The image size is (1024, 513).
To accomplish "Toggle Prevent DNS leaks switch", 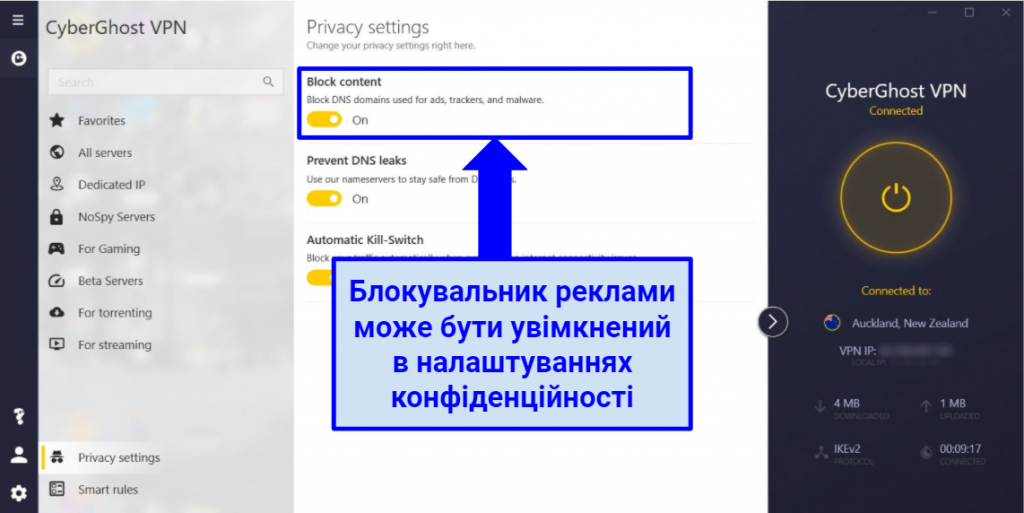I will (x=325, y=198).
